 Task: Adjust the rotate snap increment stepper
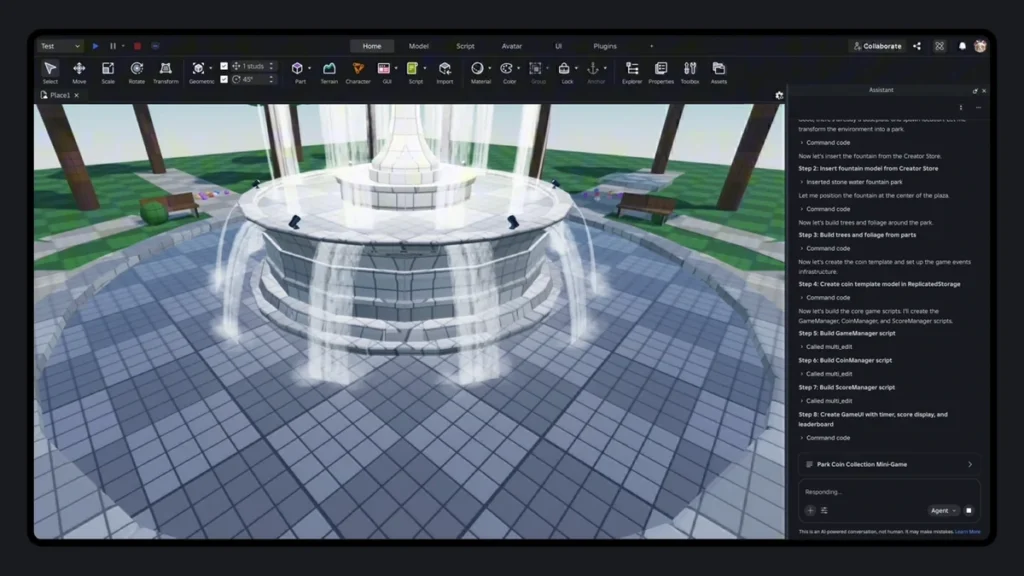pos(271,79)
